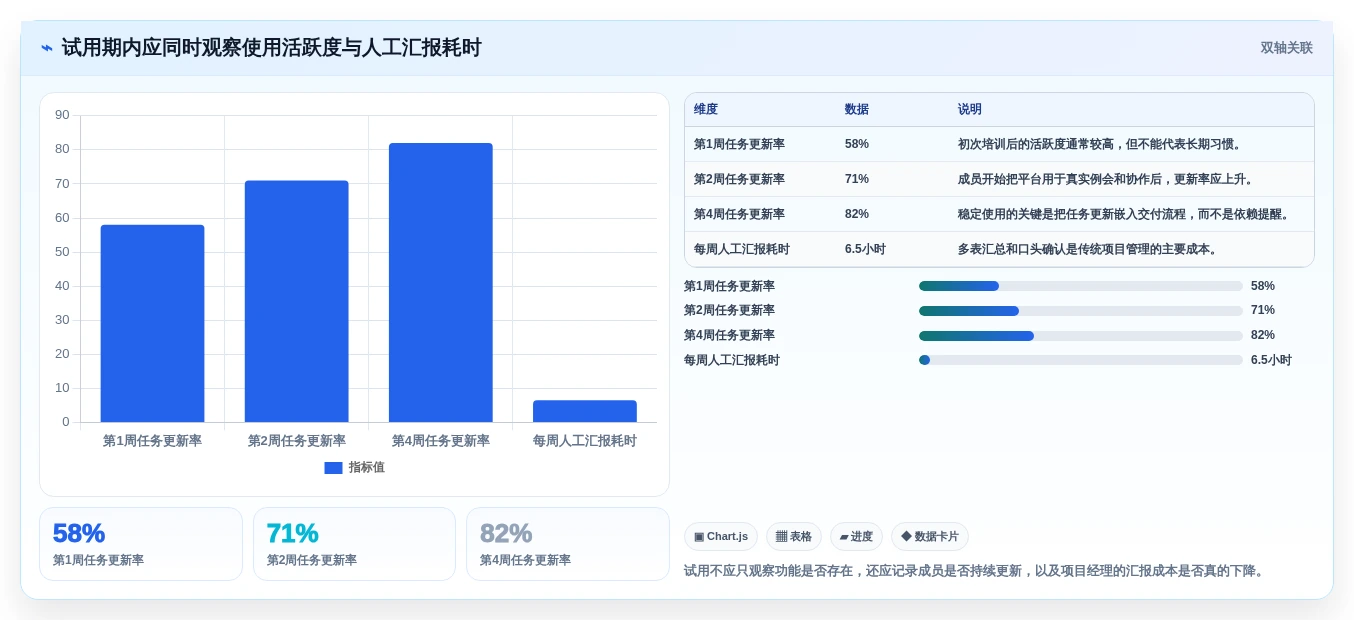This screenshot has width=1354, height=620.
Task: Click the 第4周任务更新率 bar in chart
Action: point(440,282)
